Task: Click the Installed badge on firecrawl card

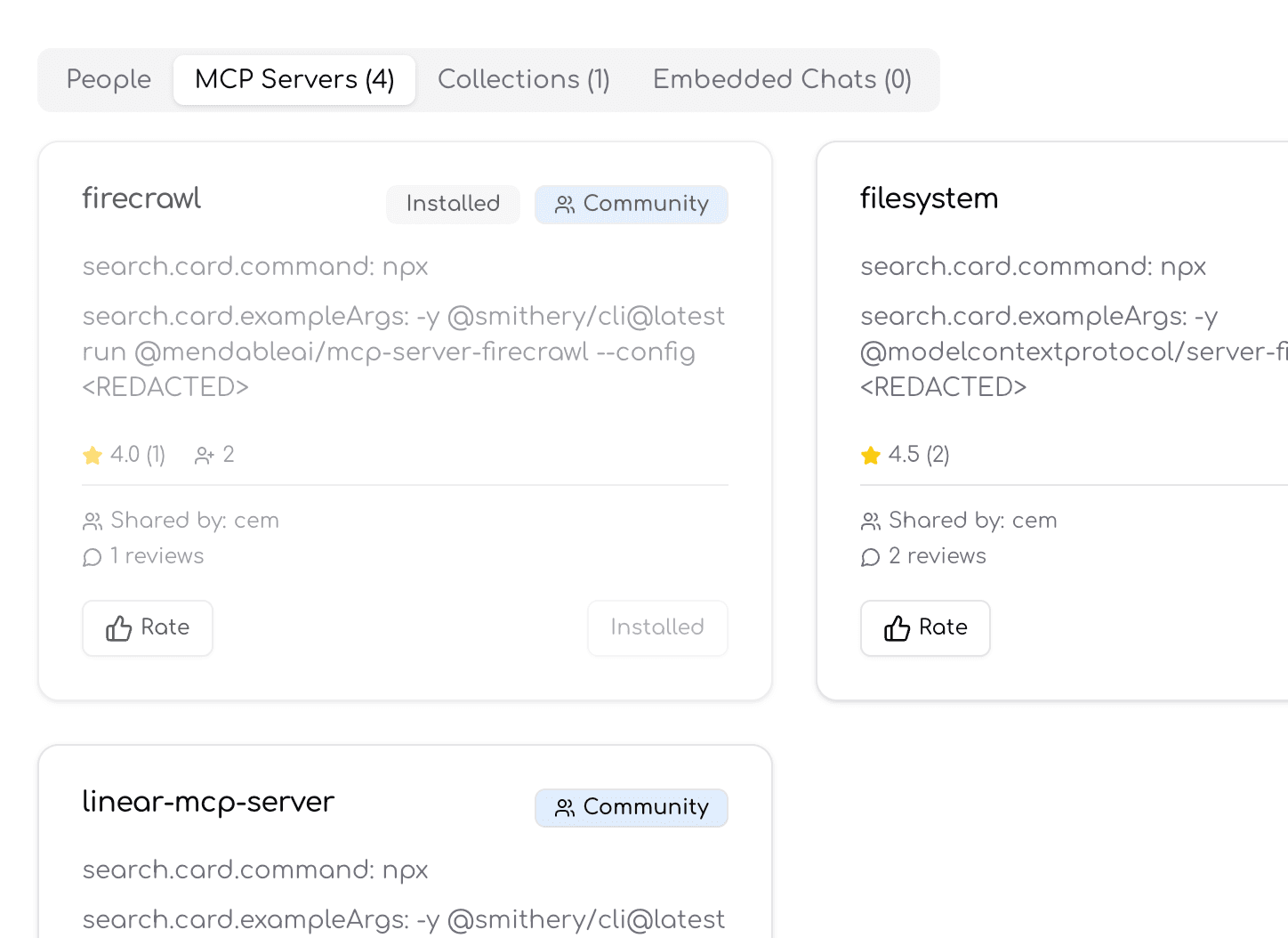Action: (x=453, y=204)
